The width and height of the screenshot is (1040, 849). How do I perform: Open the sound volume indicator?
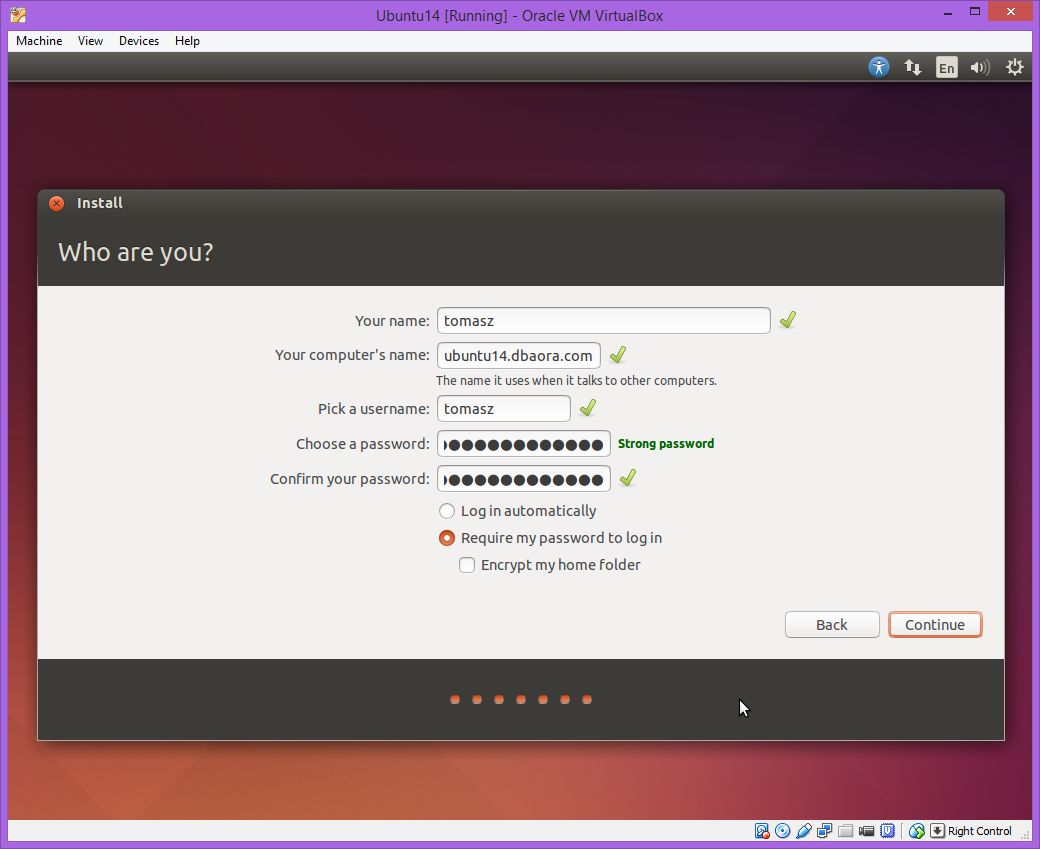tap(980, 67)
